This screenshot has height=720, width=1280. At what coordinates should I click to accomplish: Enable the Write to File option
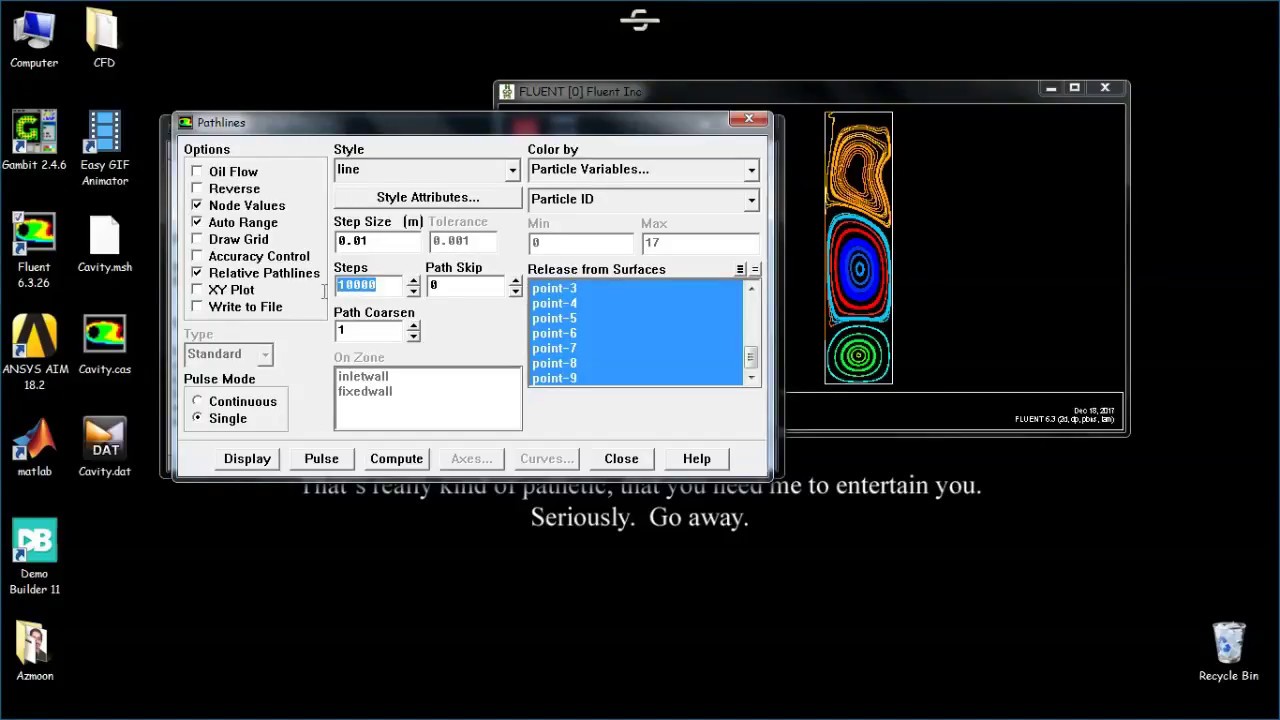coord(197,307)
